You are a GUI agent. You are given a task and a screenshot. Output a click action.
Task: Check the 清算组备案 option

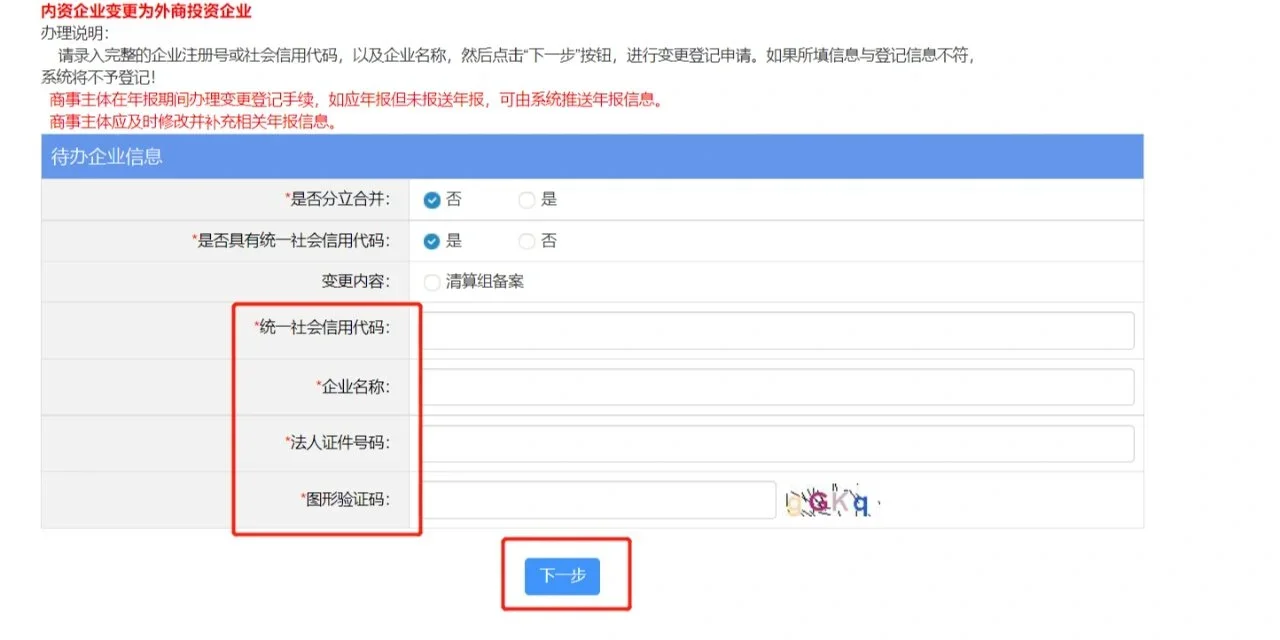point(432,283)
